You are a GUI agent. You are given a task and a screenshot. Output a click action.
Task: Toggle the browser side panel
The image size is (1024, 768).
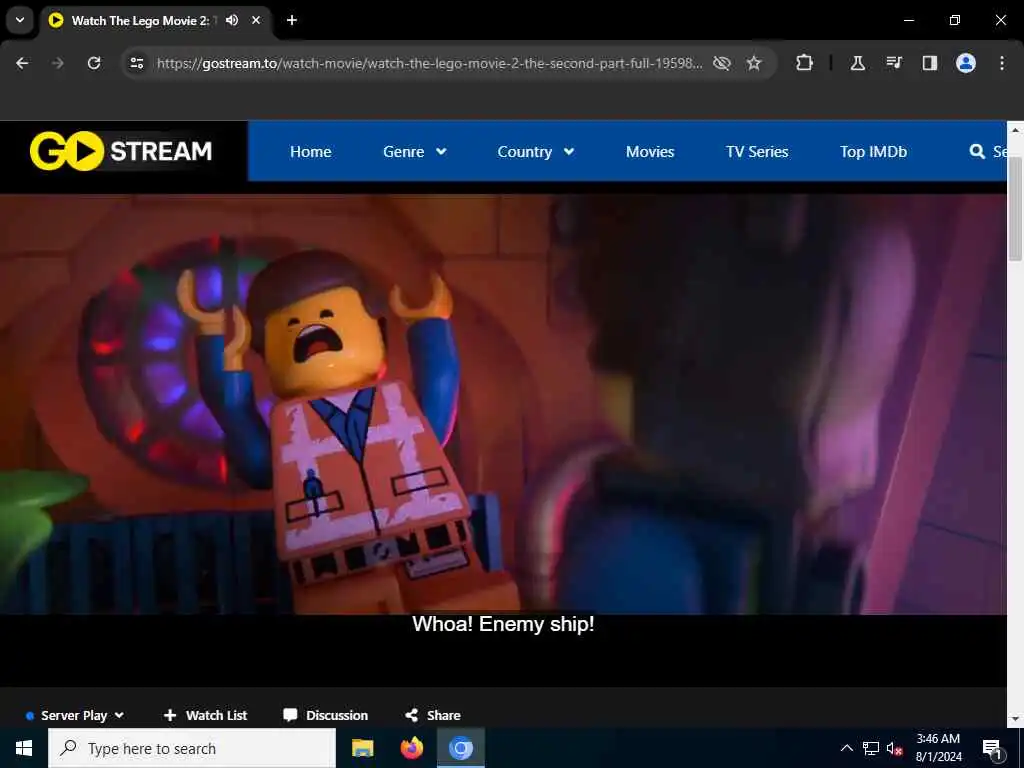coord(929,63)
